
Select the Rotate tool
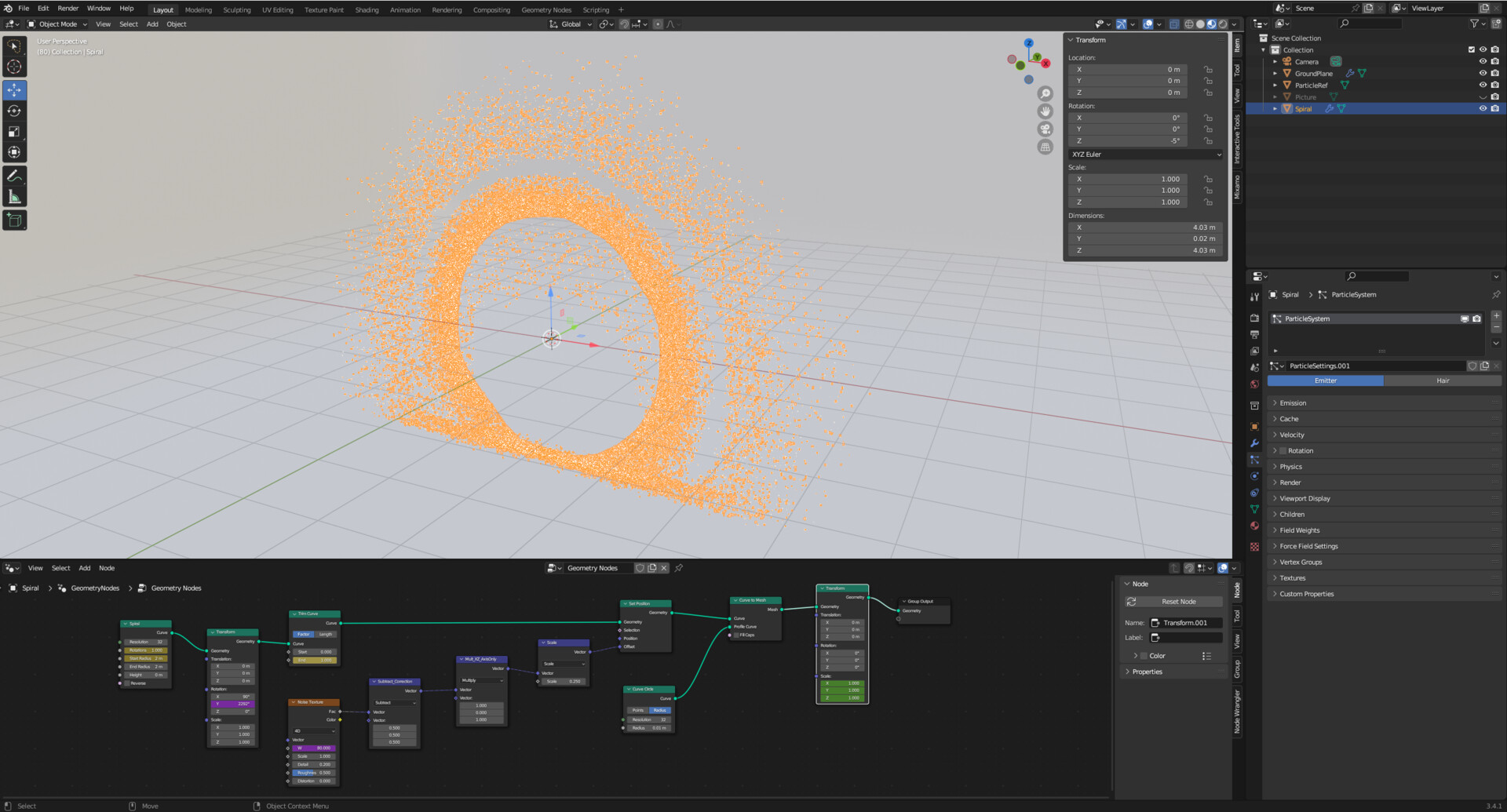pyautogui.click(x=14, y=111)
